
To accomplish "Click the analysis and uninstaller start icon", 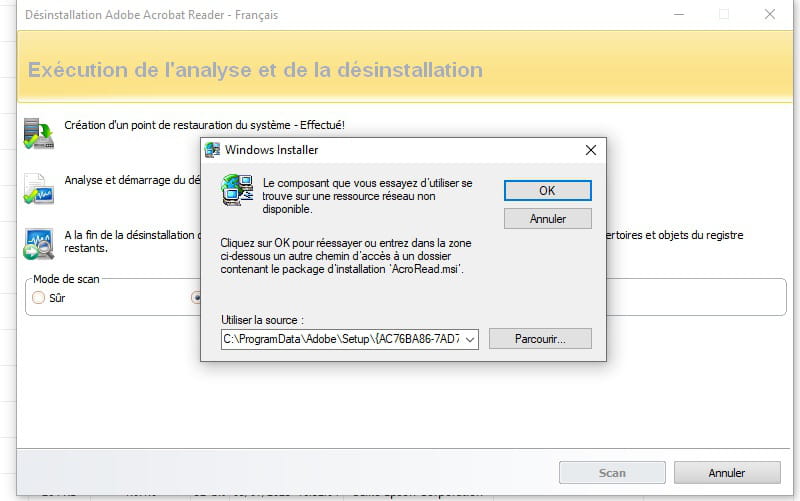I will tap(39, 189).
